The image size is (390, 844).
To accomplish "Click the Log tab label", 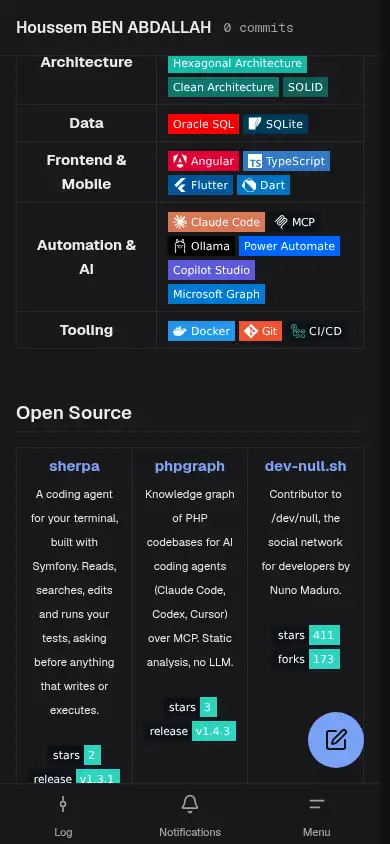I will click(x=63, y=832).
